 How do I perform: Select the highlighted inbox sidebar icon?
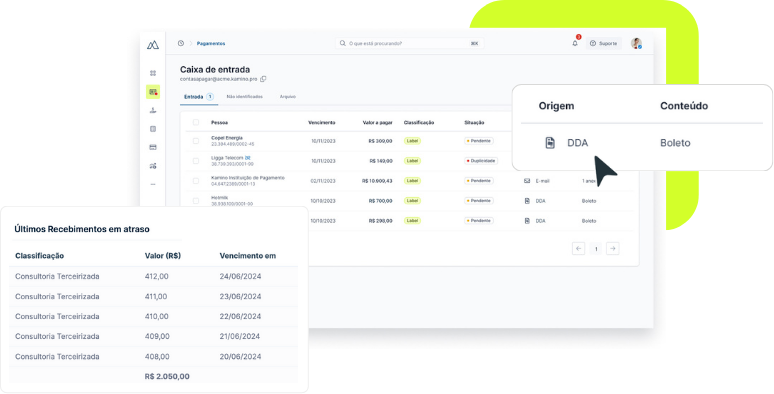coord(153,92)
